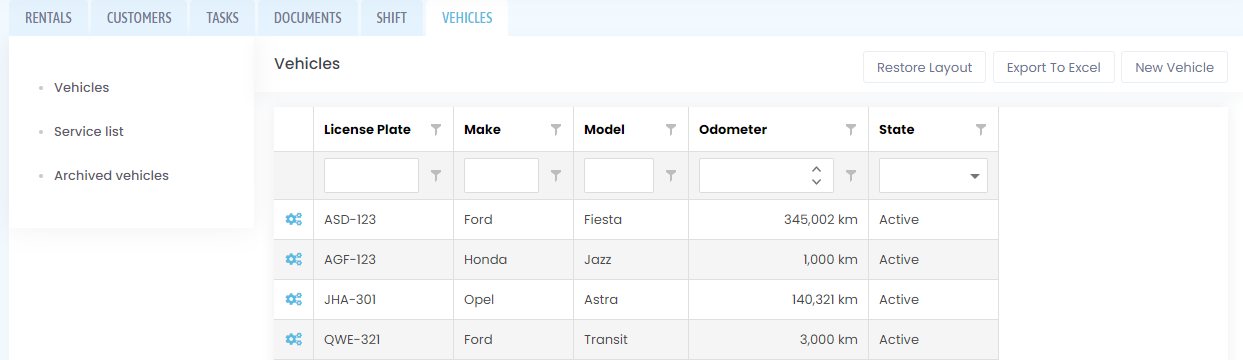Image resolution: width=1243 pixels, height=360 pixels.
Task: Click Odometer column header filter icon
Action: (851, 129)
